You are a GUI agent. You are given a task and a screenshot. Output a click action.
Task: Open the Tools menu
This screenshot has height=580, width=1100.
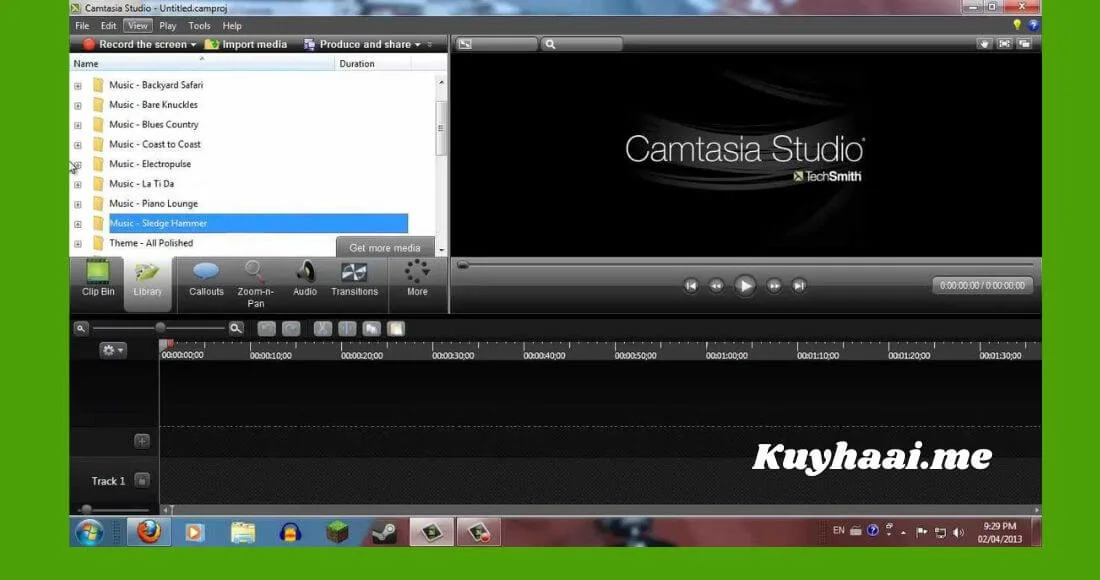(199, 25)
